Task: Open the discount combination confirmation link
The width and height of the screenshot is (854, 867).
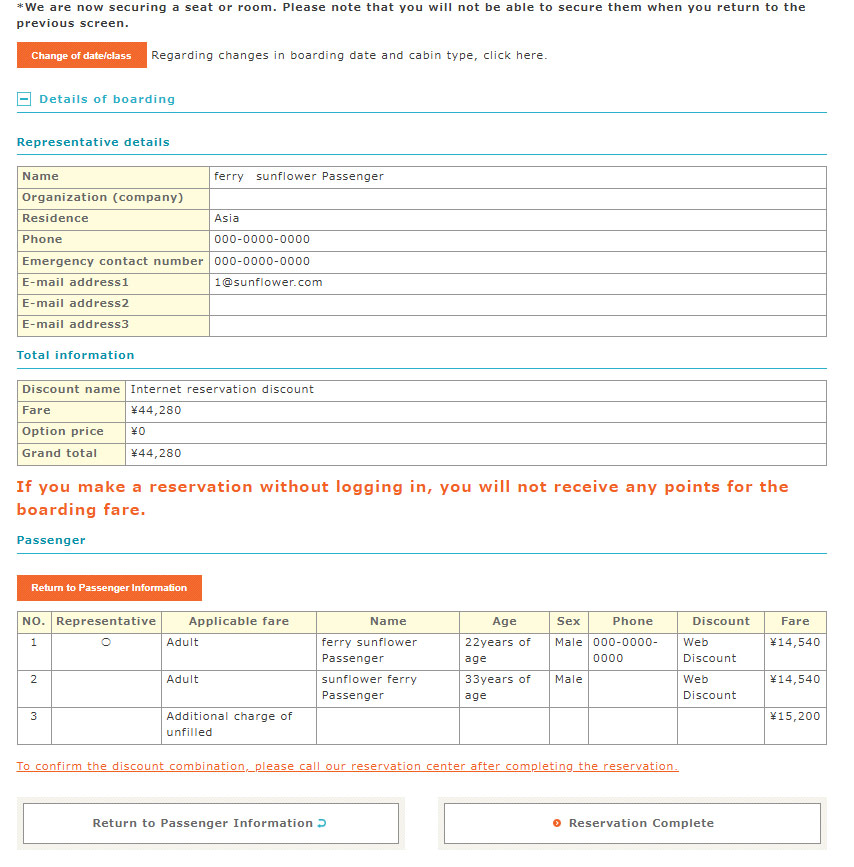Action: point(347,767)
